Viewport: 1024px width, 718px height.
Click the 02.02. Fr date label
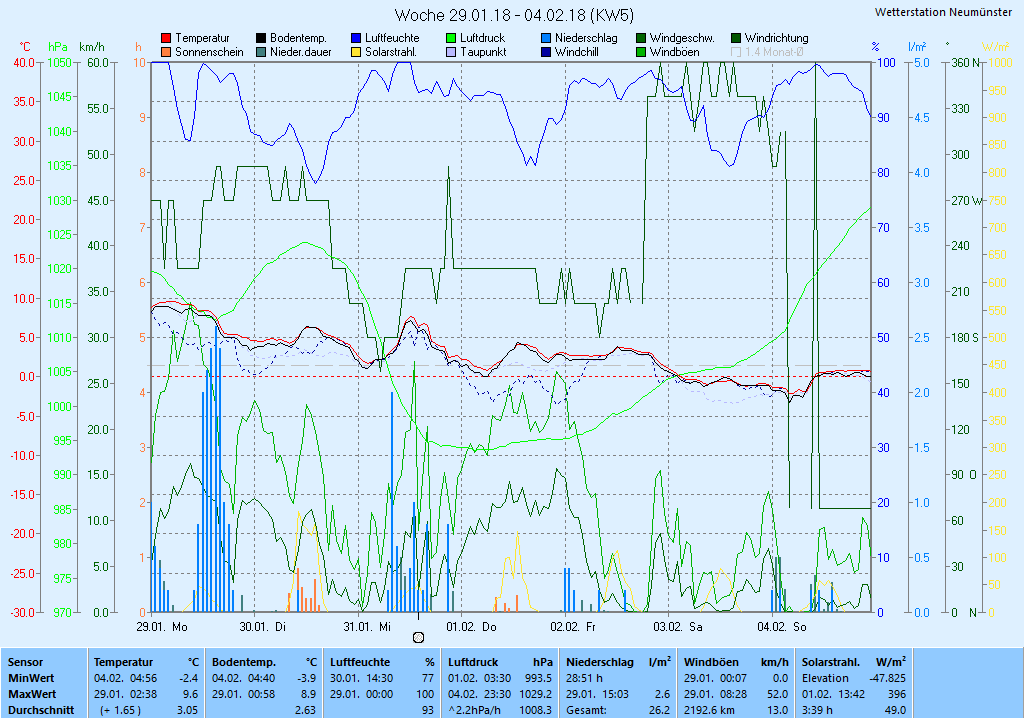573,627
